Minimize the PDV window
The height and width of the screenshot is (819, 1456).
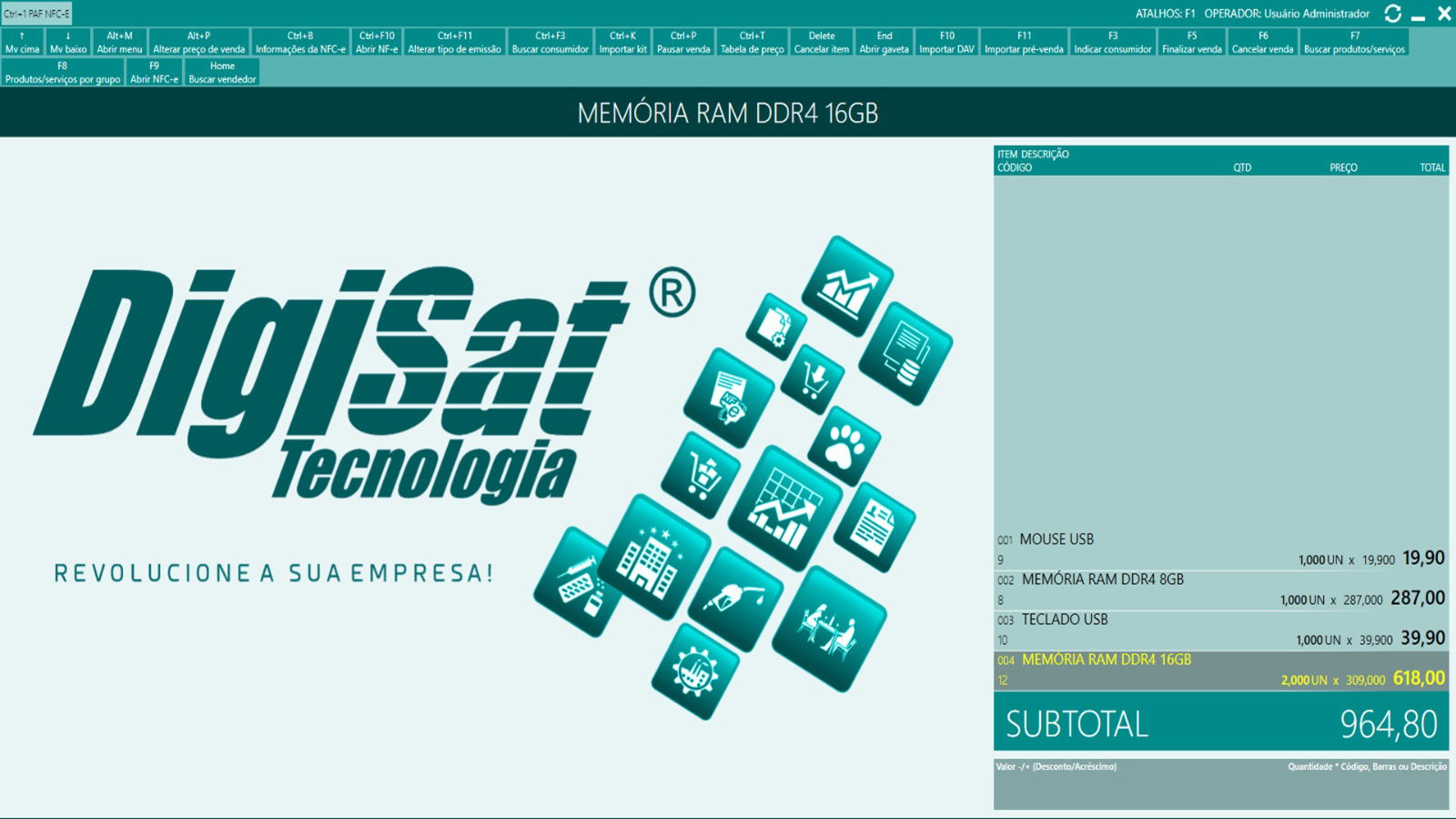pos(1418,15)
